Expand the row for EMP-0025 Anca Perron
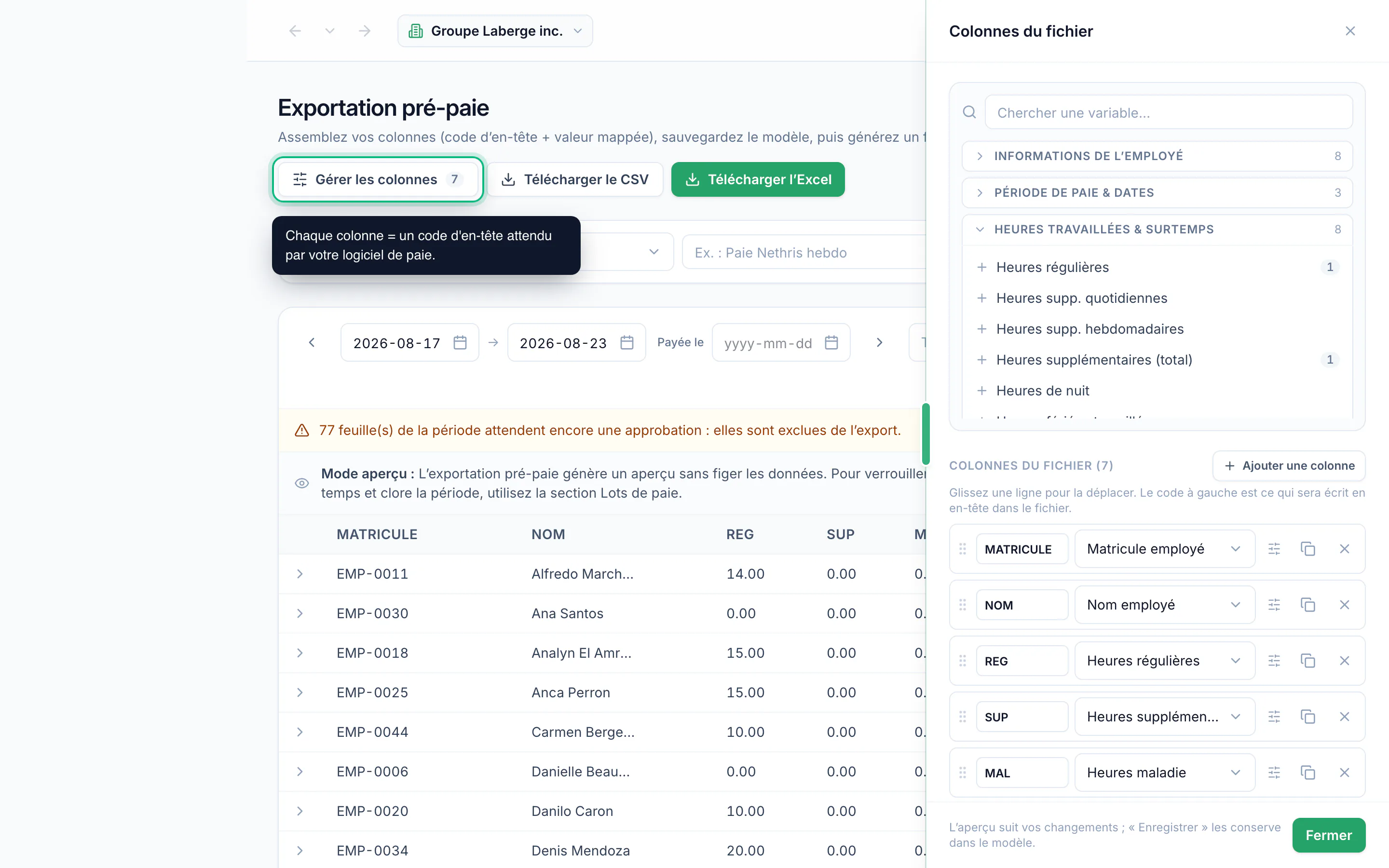1389x868 pixels. (300, 693)
